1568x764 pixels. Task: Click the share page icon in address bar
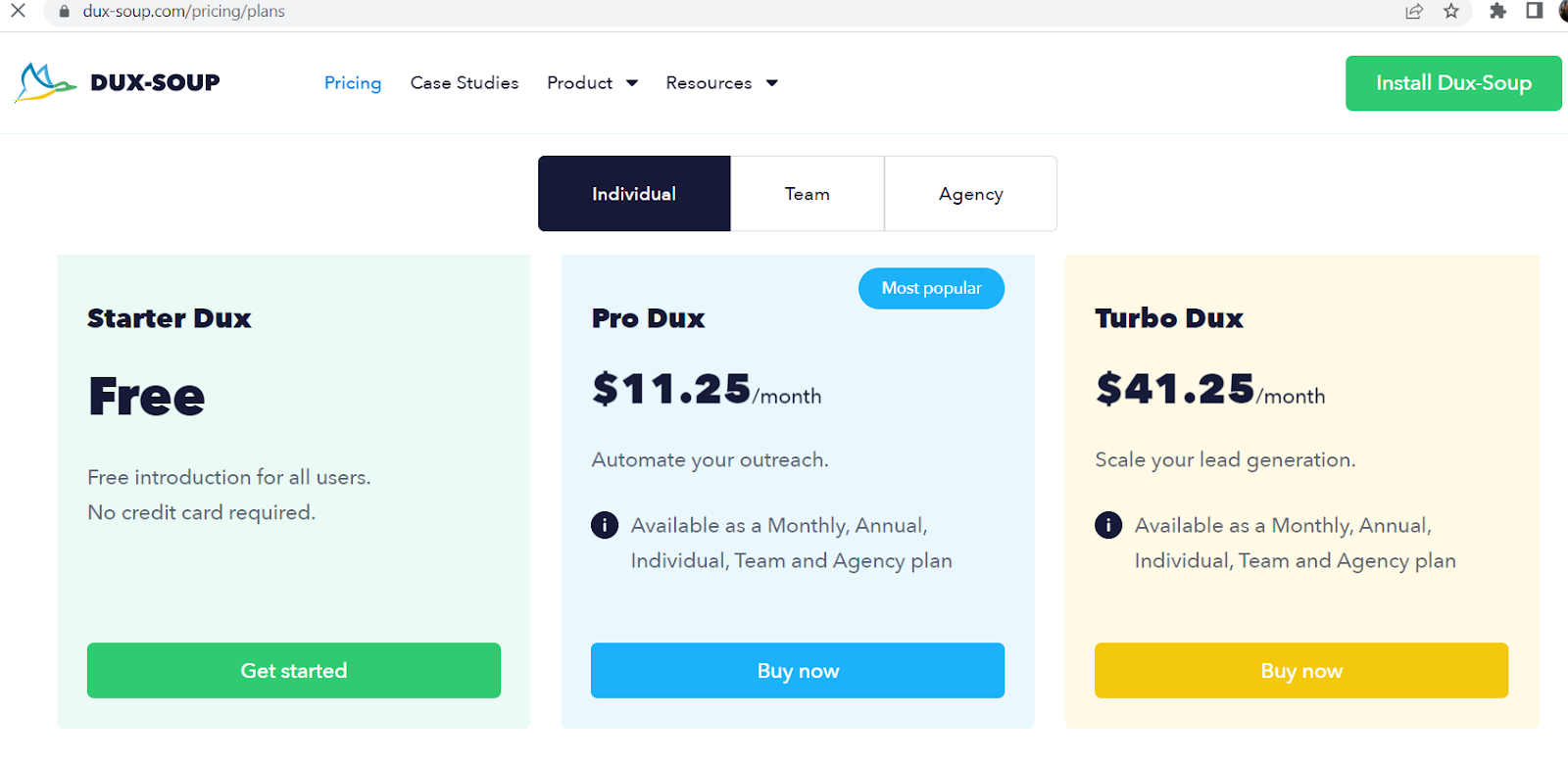(x=1413, y=12)
